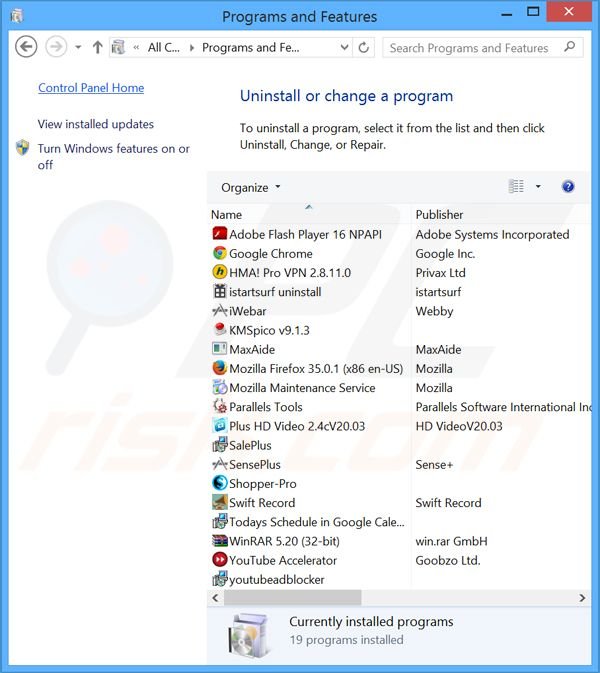Click the scroll right arrow
Screen dimensions: 600x673
(x=582, y=597)
